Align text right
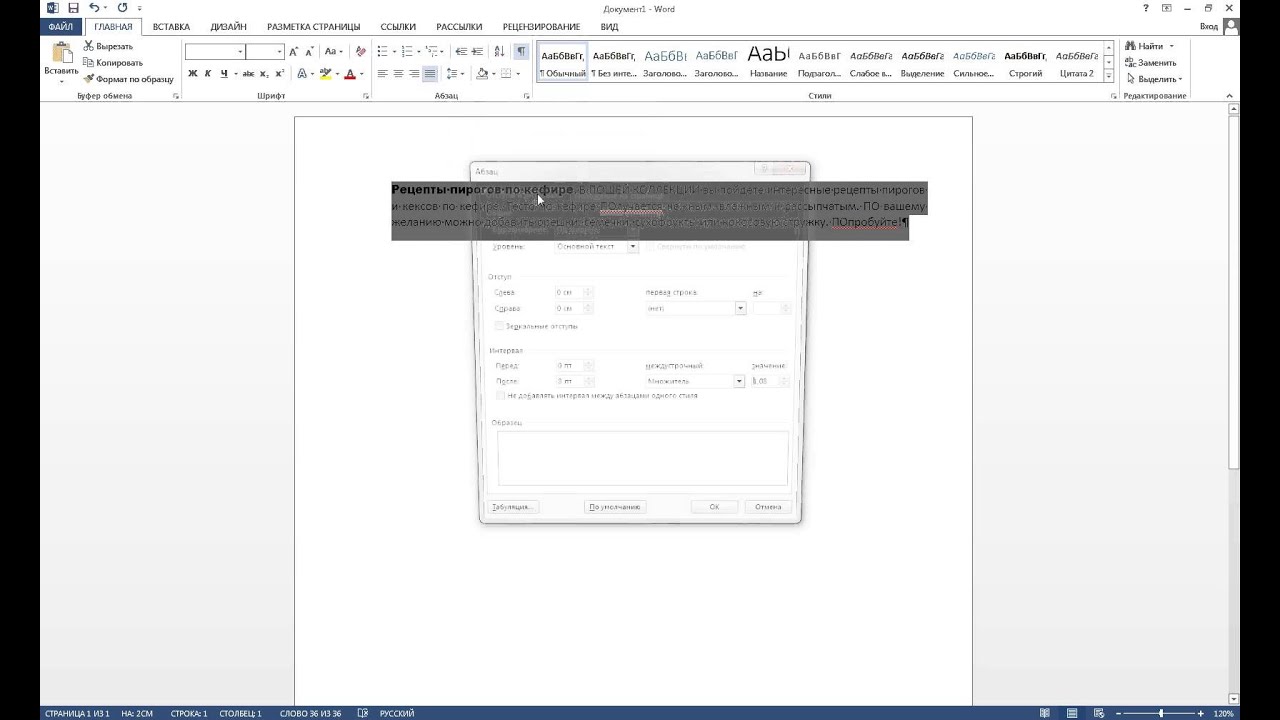 point(414,73)
